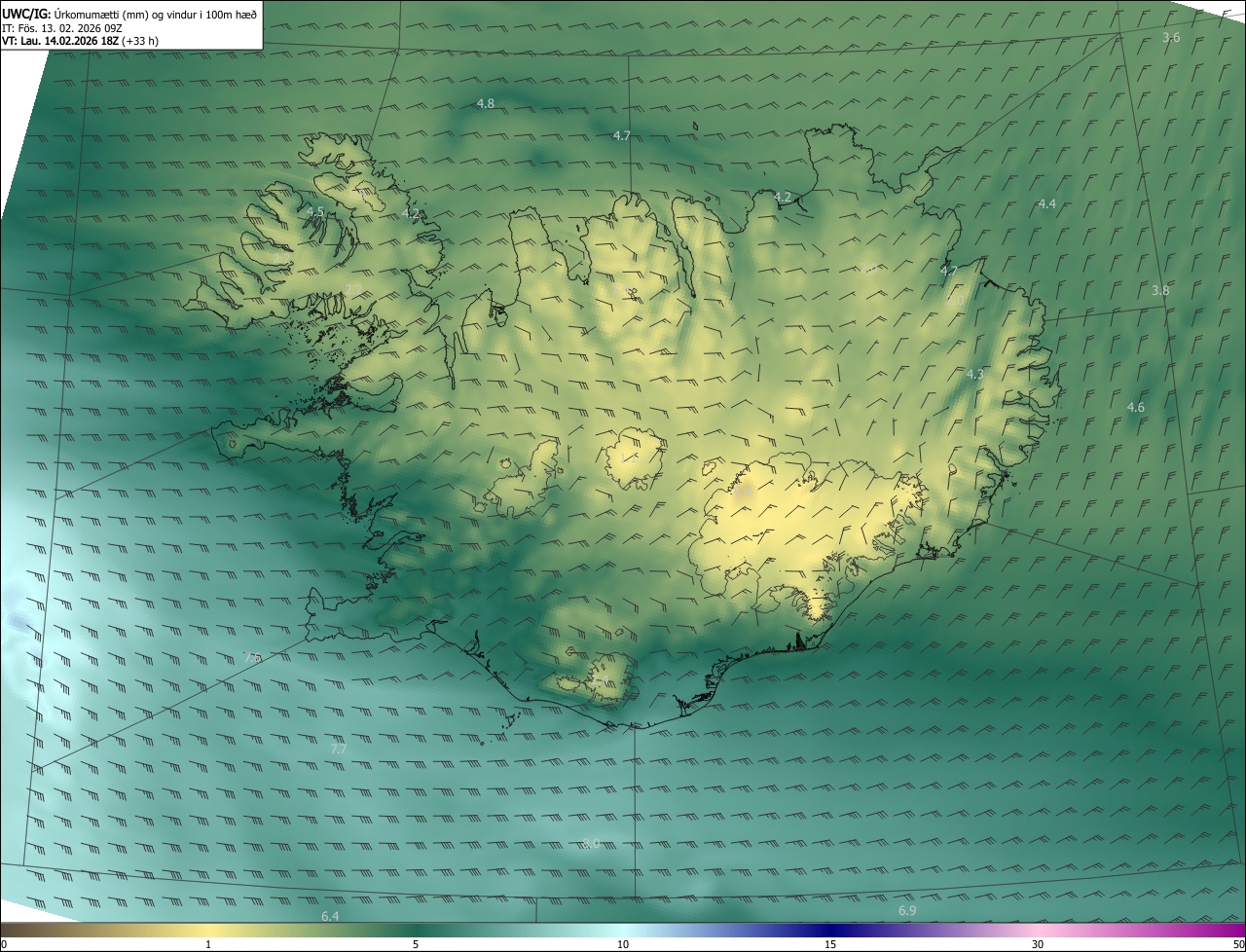Click the 7.6 value label
Image resolution: width=1246 pixels, height=952 pixels.
tap(252, 657)
